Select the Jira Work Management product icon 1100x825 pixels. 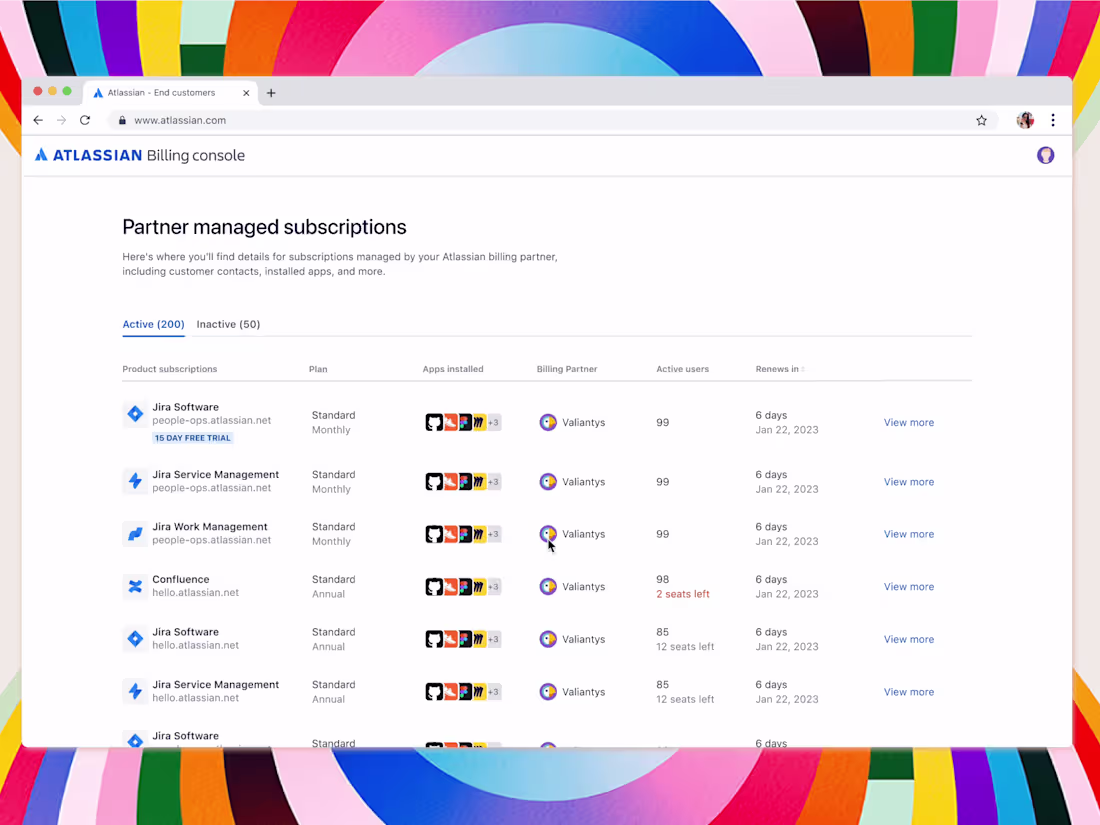(x=135, y=533)
